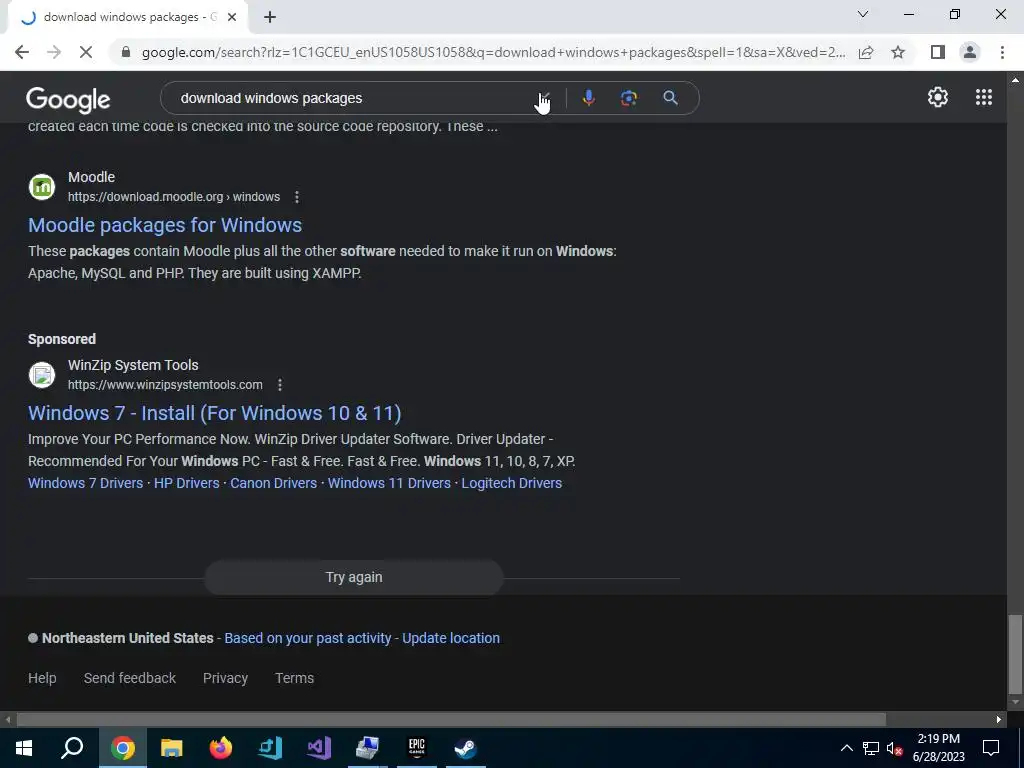Click Update location link
1024x768 pixels.
451,638
